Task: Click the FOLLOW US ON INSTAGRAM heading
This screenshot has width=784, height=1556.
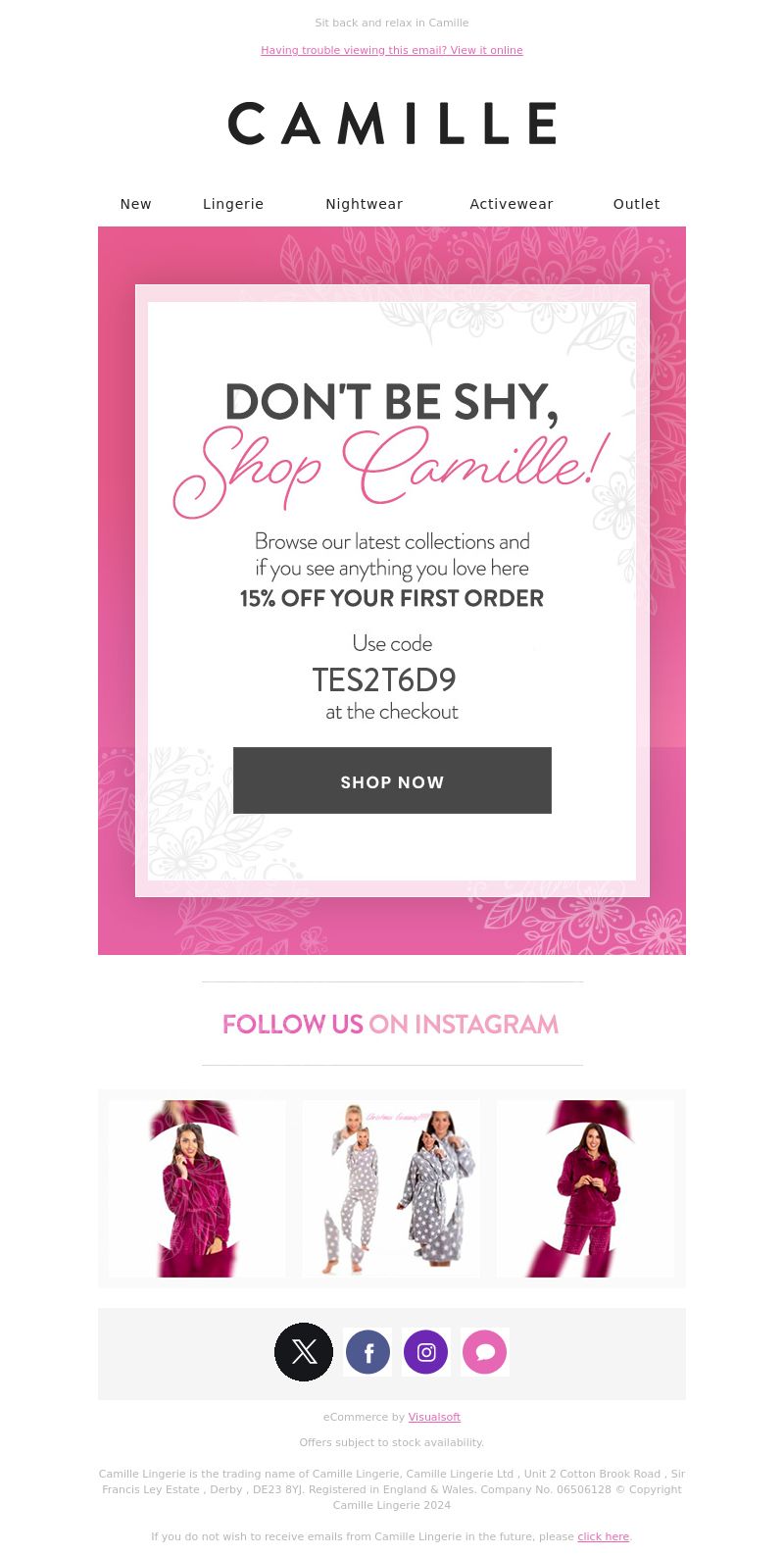Action: [390, 1025]
